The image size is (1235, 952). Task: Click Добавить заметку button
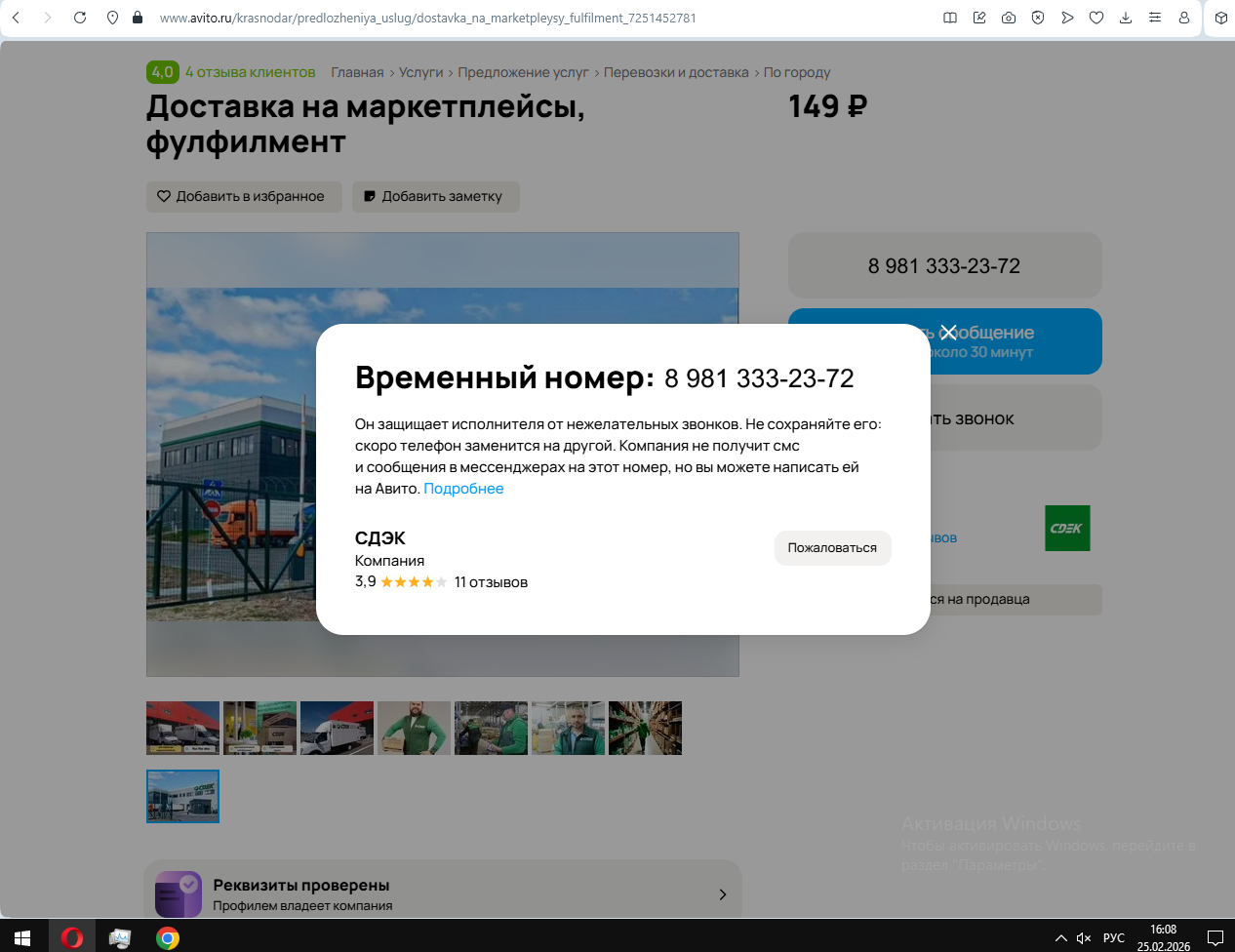click(436, 196)
